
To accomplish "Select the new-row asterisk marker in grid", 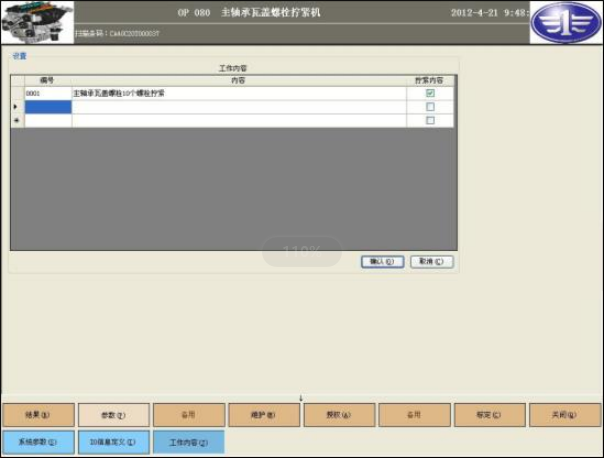I will pyautogui.click(x=17, y=121).
